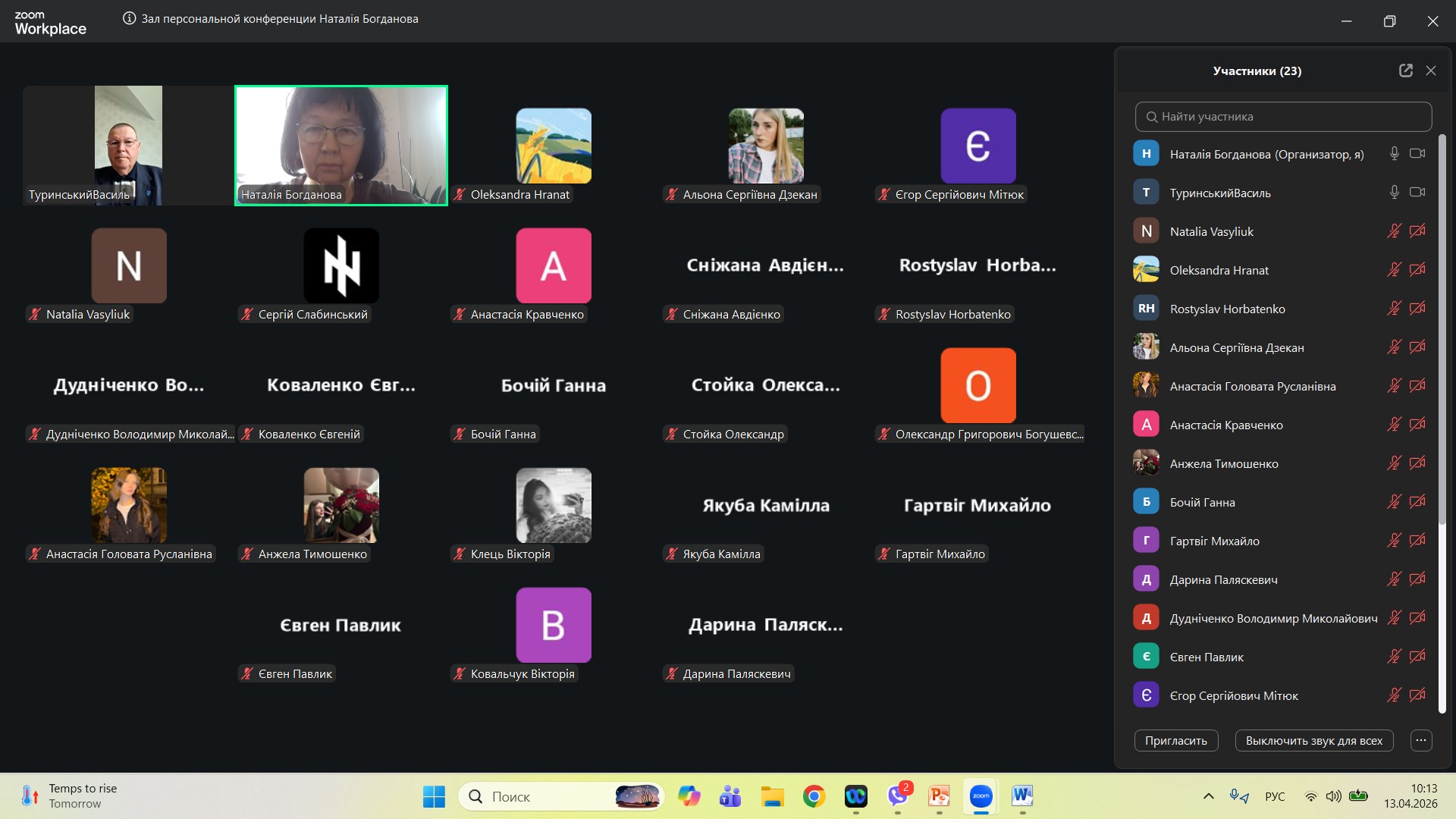Viewport: 1456px width, 819px height.
Task: Toggle microphone for Наталія Богданова in list
Action: point(1394,154)
